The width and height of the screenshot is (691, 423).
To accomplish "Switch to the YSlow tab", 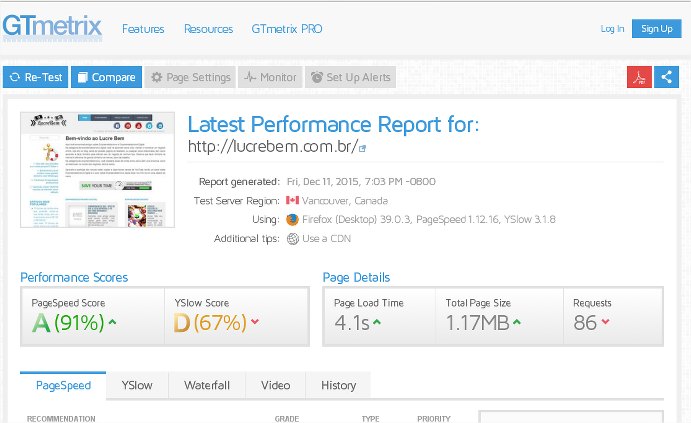I will [137, 386].
